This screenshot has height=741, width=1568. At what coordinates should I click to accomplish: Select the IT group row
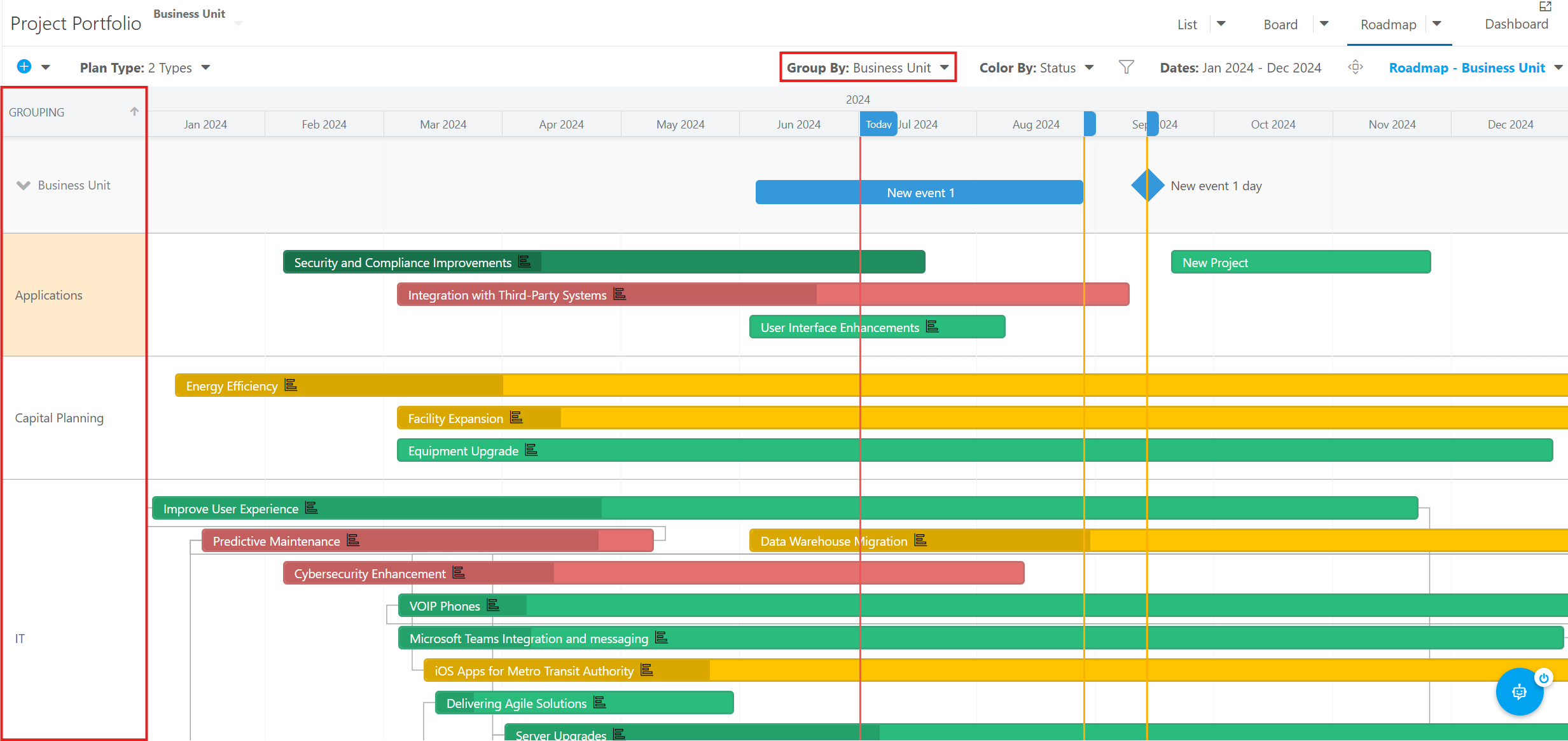point(74,638)
